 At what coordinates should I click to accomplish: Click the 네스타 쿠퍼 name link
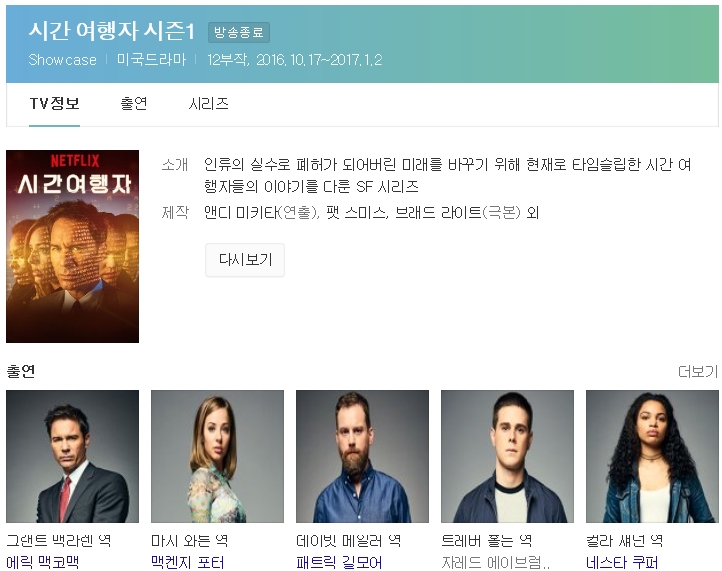(x=622, y=562)
